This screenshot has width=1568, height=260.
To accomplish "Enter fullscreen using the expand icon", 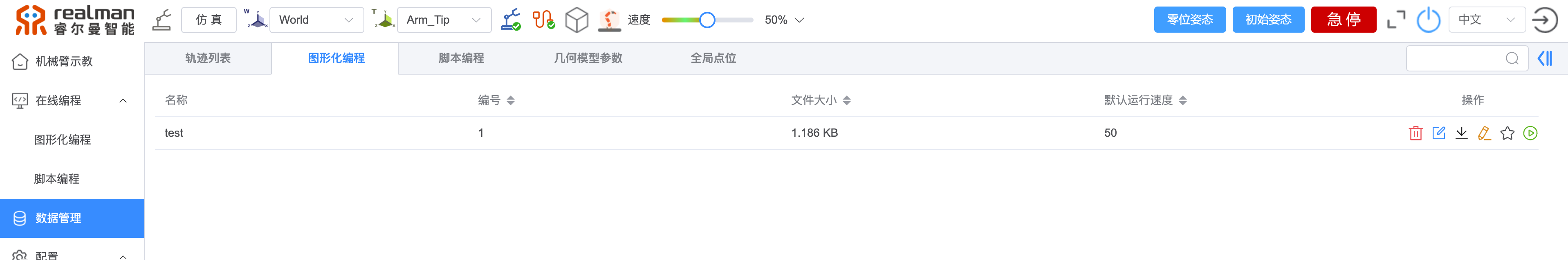I will (x=1396, y=20).
